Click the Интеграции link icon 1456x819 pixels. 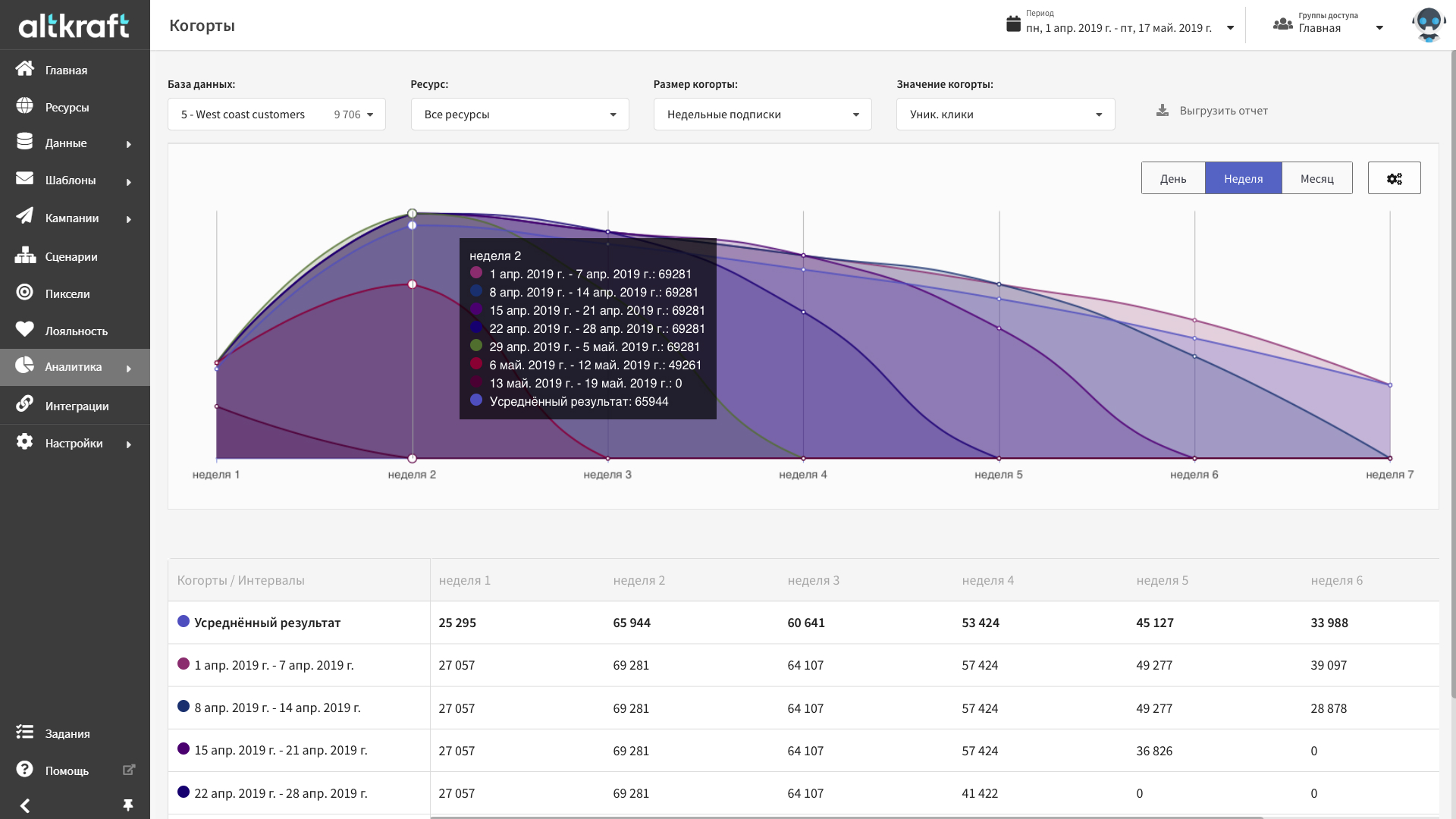tap(24, 404)
